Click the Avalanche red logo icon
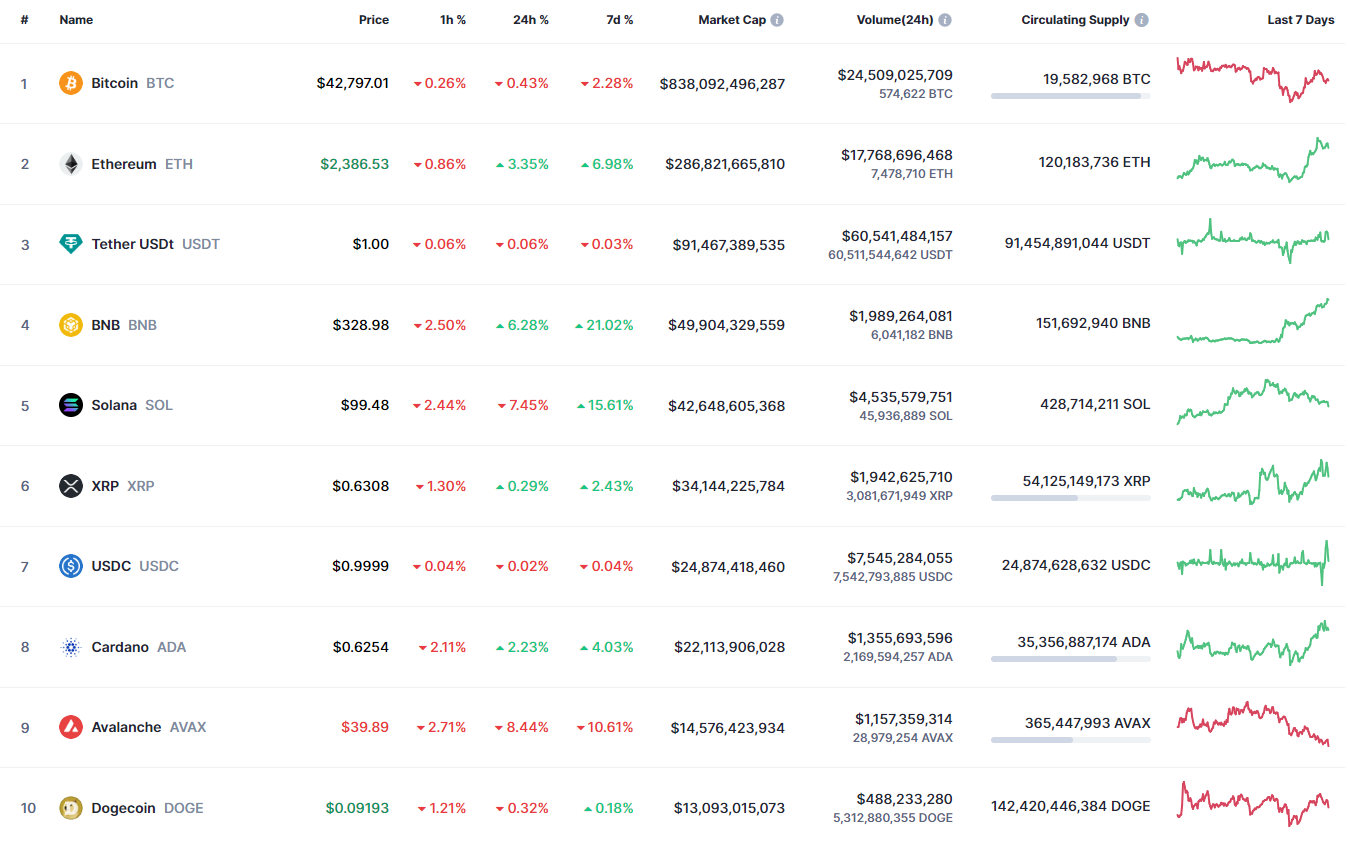Viewport: 1350px width, 843px height. pos(70,727)
